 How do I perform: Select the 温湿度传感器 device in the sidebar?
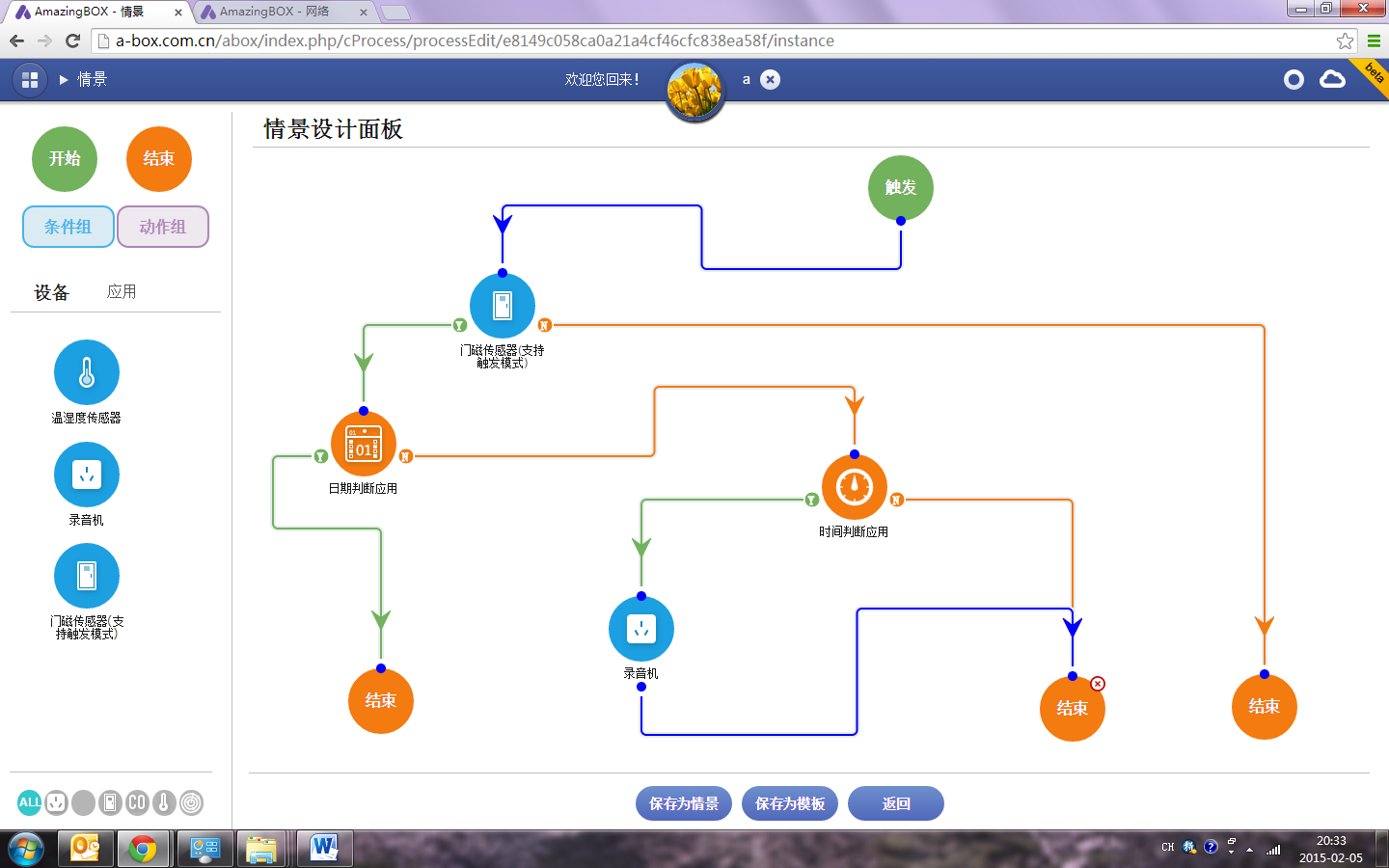(87, 373)
